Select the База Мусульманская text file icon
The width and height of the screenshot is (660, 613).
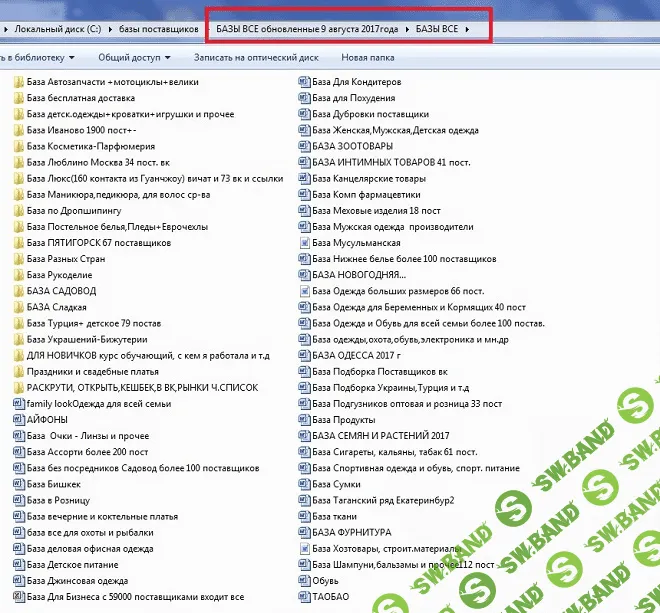pyautogui.click(x=304, y=243)
